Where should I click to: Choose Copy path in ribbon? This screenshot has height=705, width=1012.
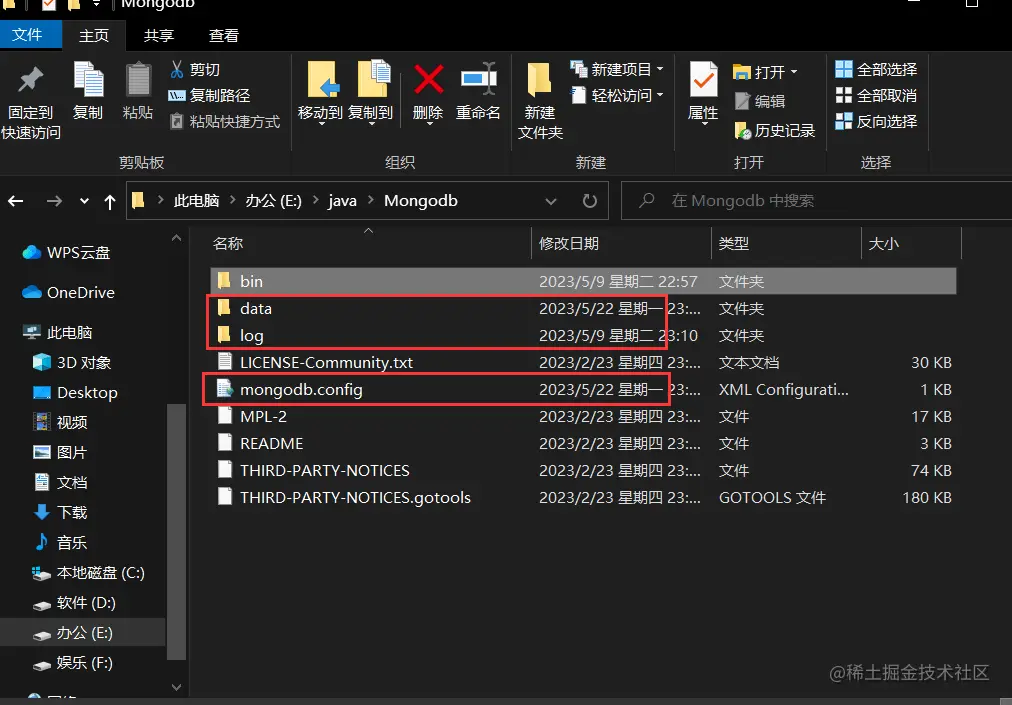pyautogui.click(x=208, y=96)
